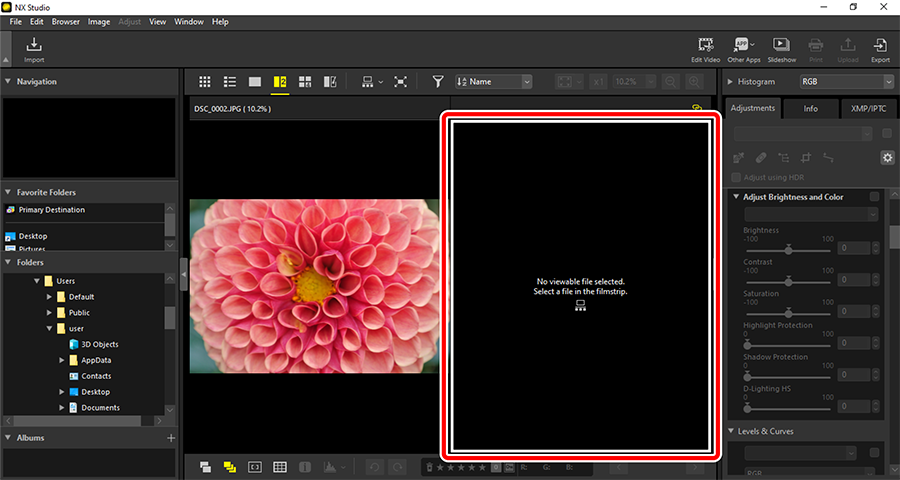900x480 pixels.
Task: Enable the Adjust using HDR checkbox
Action: point(737,178)
